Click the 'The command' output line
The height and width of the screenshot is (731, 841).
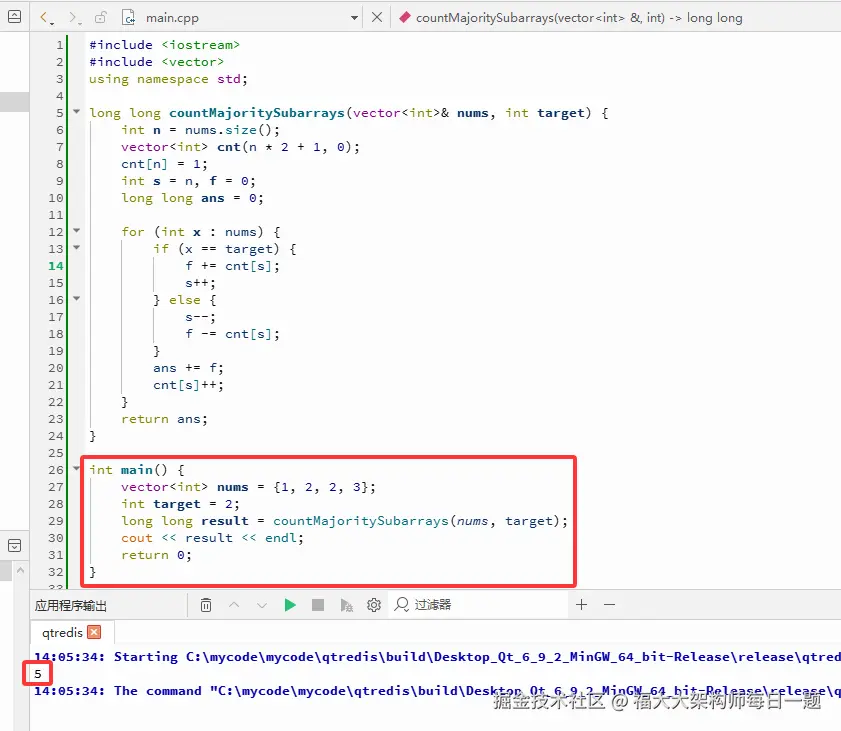coord(437,691)
